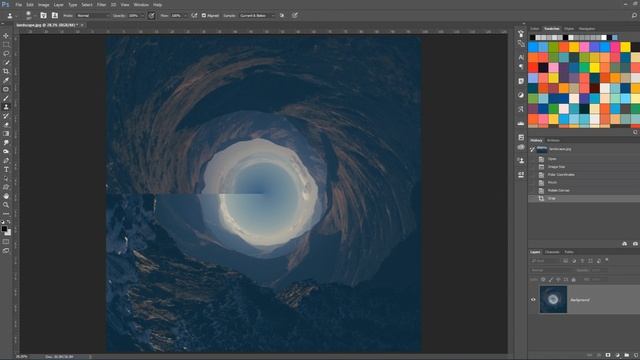Image resolution: width=640 pixels, height=360 pixels.
Task: Toggle Quick Mask mode
Action: click(6, 242)
